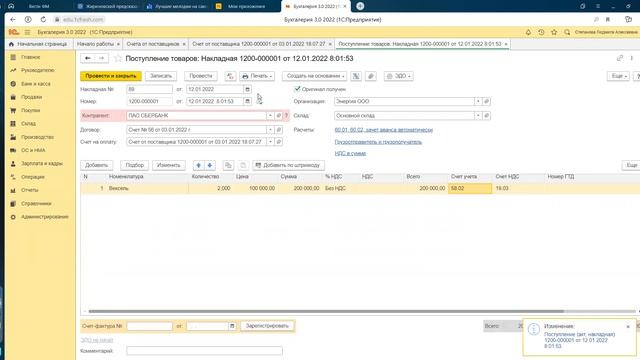Copy the selected table row
This screenshot has height=360, width=640.
[x=228, y=165]
